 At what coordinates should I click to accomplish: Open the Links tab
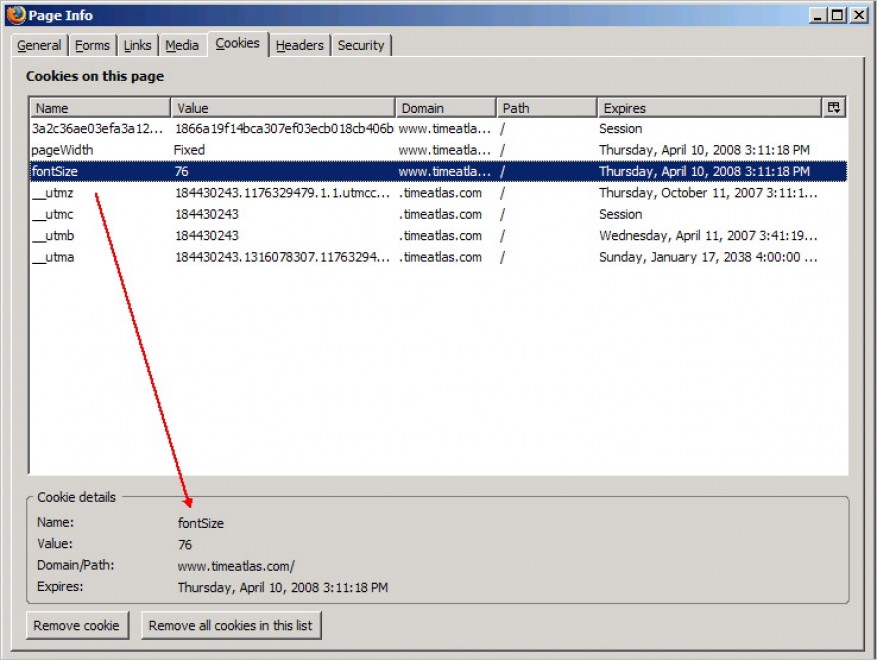(x=138, y=45)
